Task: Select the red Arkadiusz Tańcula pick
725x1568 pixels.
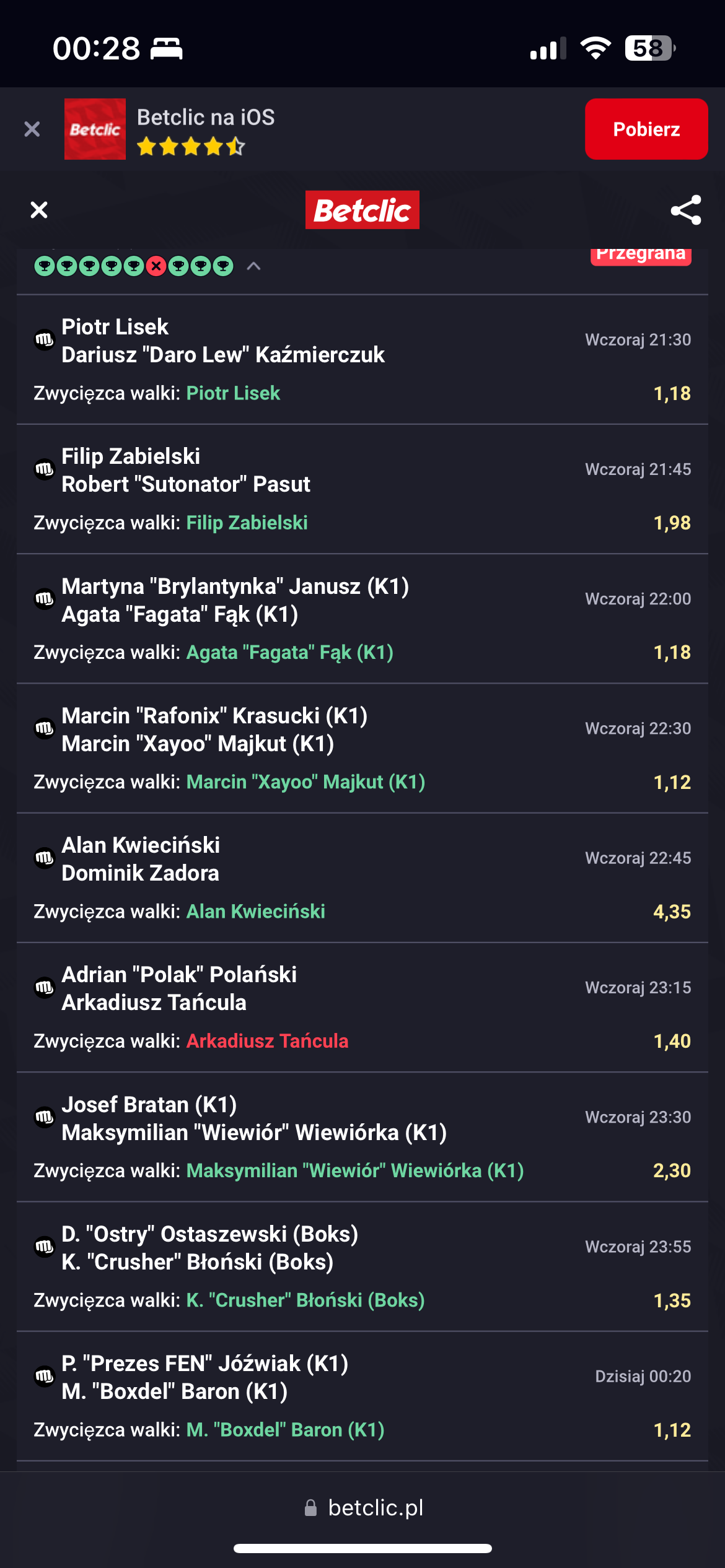Action: (x=267, y=1041)
